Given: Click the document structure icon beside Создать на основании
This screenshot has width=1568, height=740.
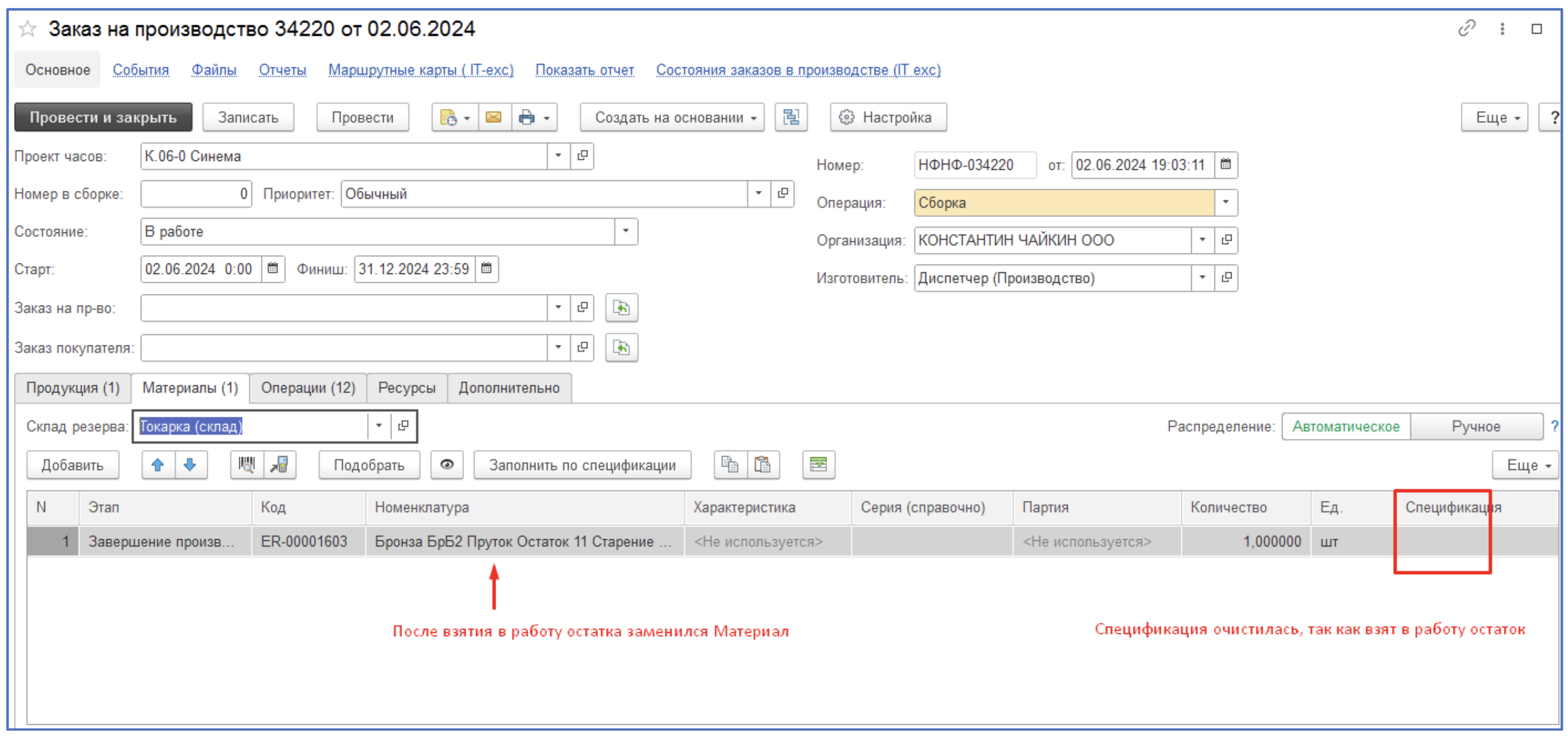Looking at the screenshot, I should (x=790, y=117).
